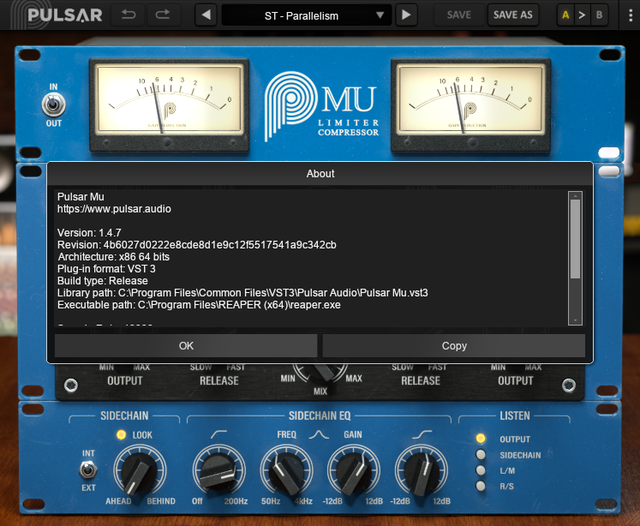
Task: Copy A to B with arrow button
Action: pyautogui.click(x=582, y=15)
